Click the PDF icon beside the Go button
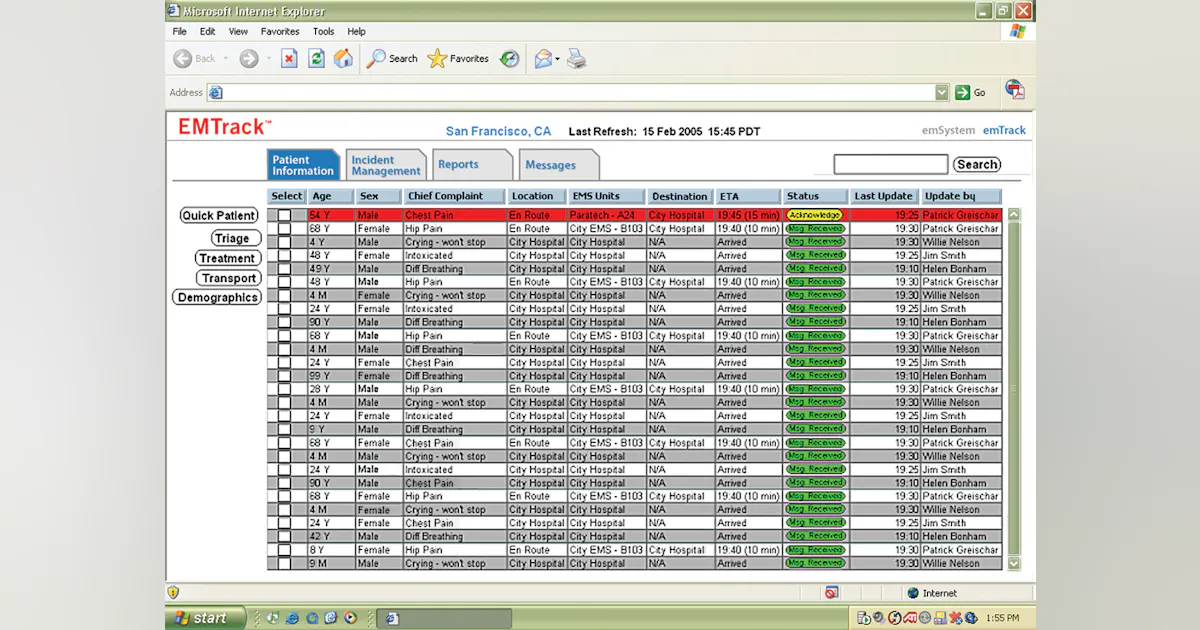This screenshot has height=630, width=1200. point(1014,90)
